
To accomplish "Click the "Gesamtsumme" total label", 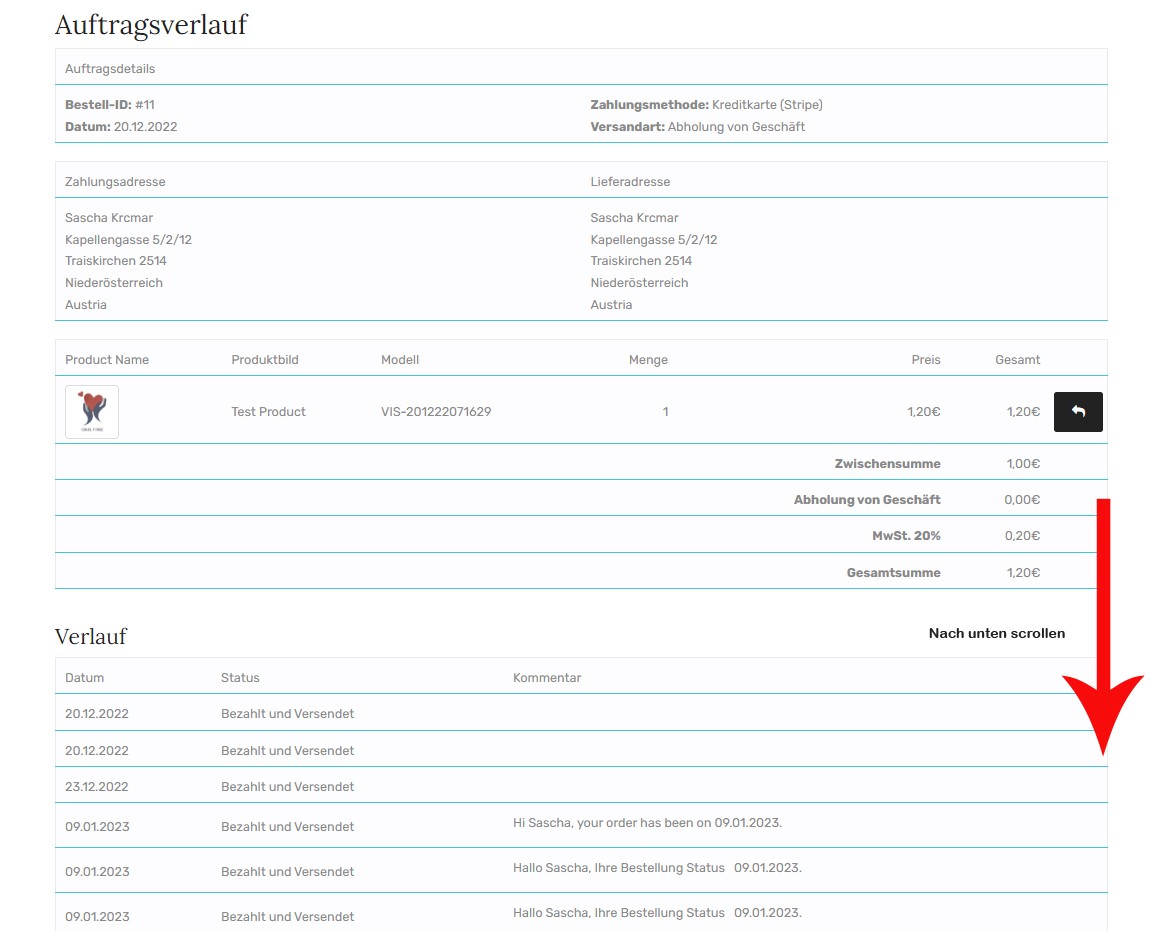I will pyautogui.click(x=893, y=573).
